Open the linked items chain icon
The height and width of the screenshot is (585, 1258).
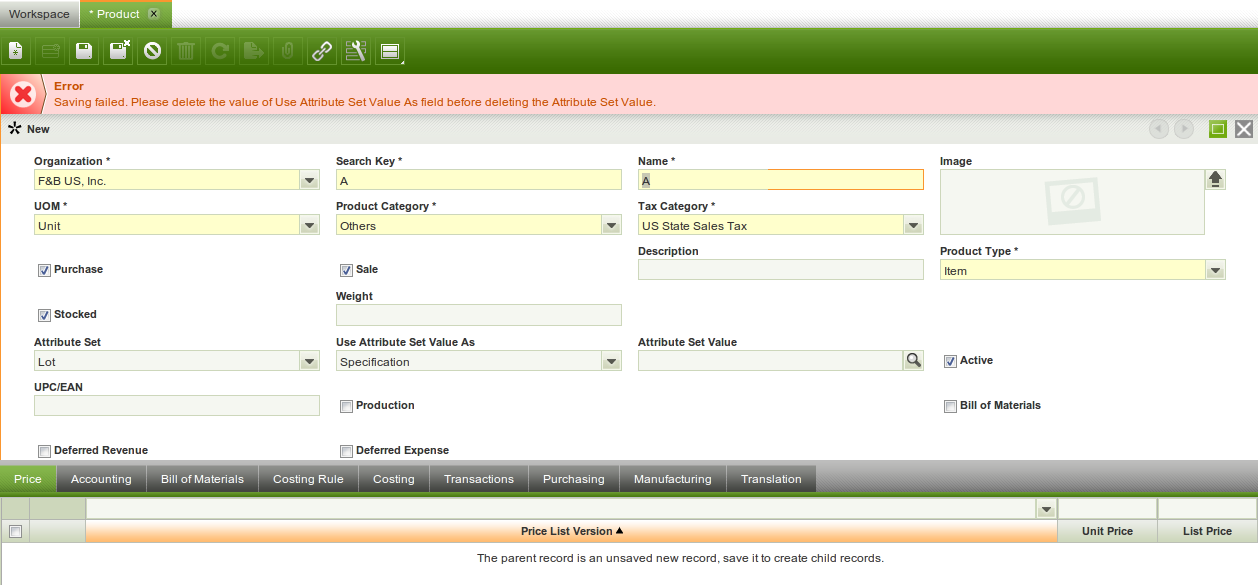click(x=321, y=51)
